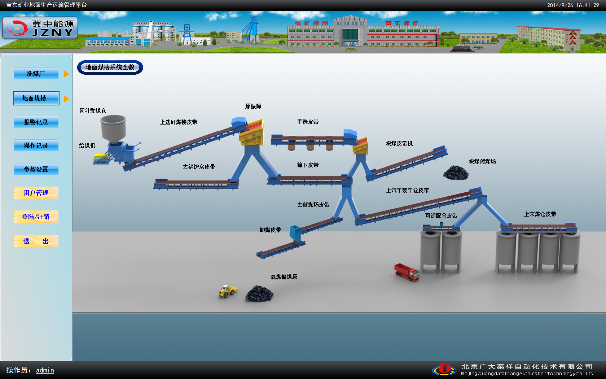606x379 pixels.
Task: Click the admin operator link
Action: tap(45, 370)
